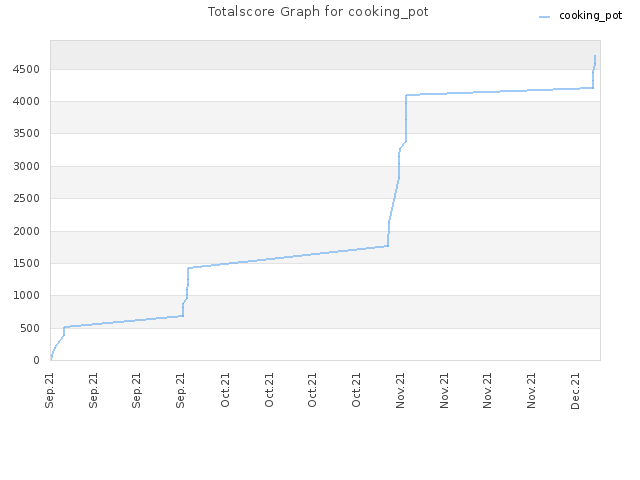Click the line's steep rise near 2500
The width and height of the screenshot is (640, 480).
click(x=394, y=199)
